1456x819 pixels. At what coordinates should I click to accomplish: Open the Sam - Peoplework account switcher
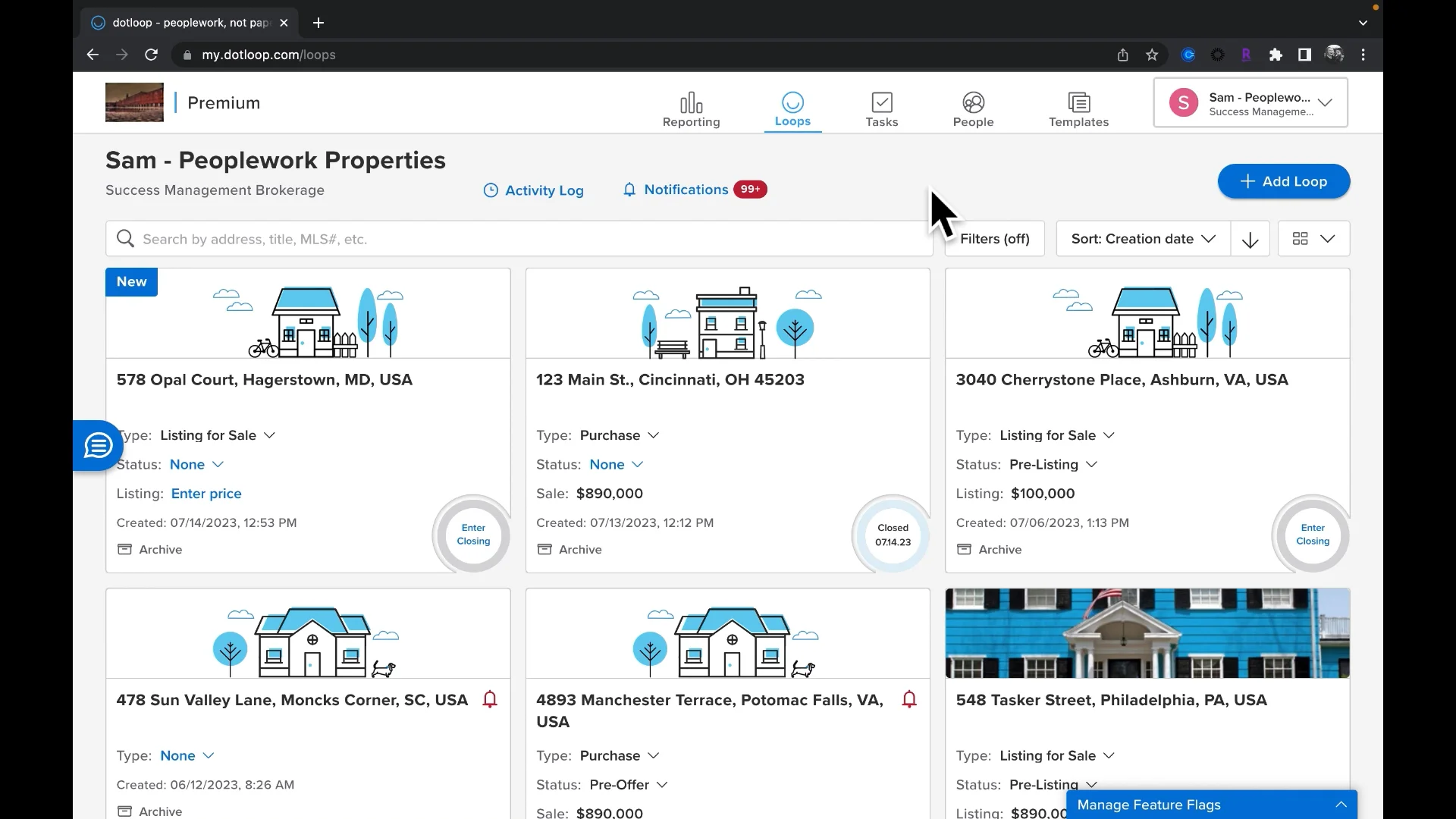coord(1250,103)
